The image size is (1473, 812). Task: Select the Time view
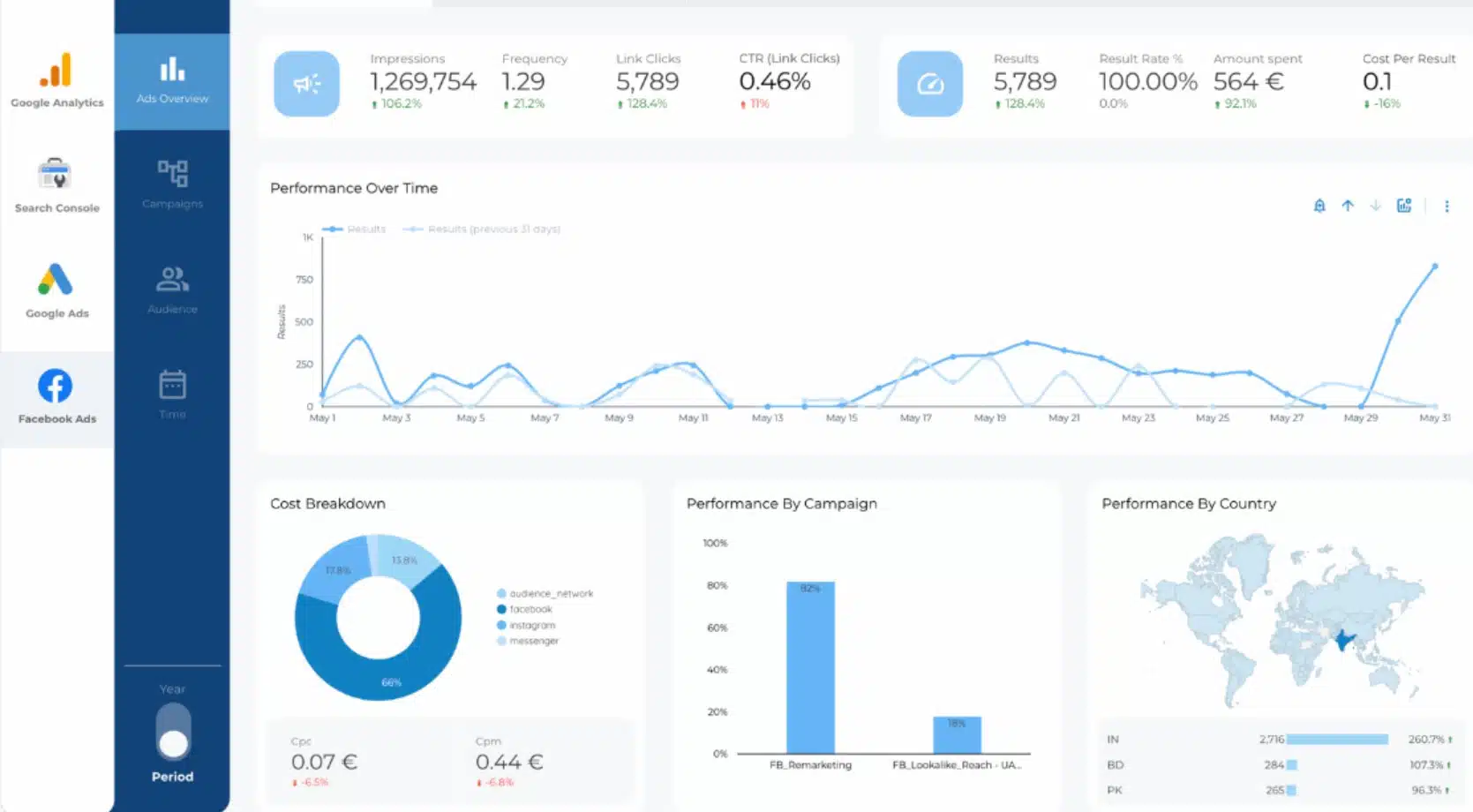coord(171,394)
